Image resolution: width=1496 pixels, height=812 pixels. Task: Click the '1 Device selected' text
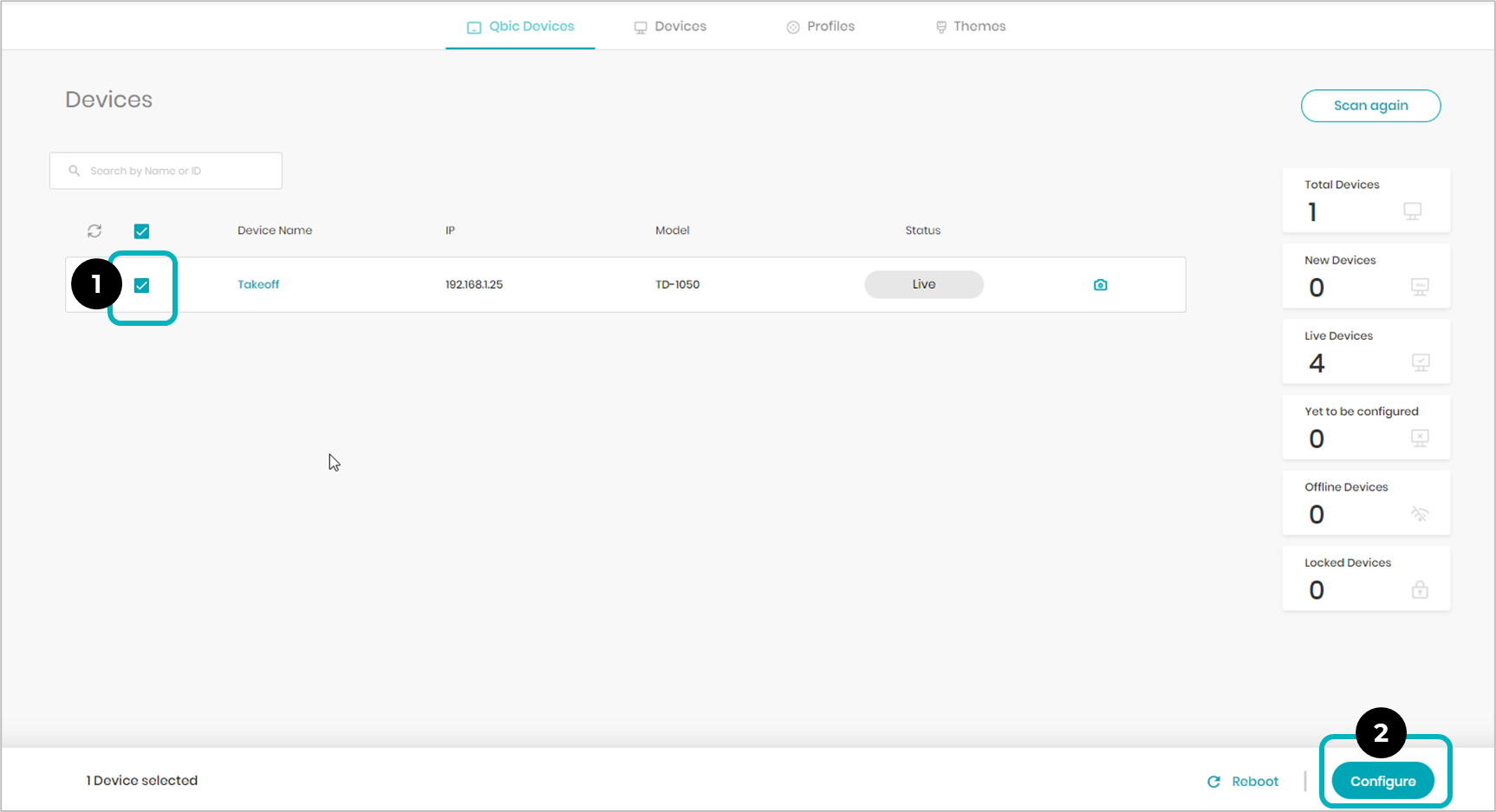(x=142, y=781)
